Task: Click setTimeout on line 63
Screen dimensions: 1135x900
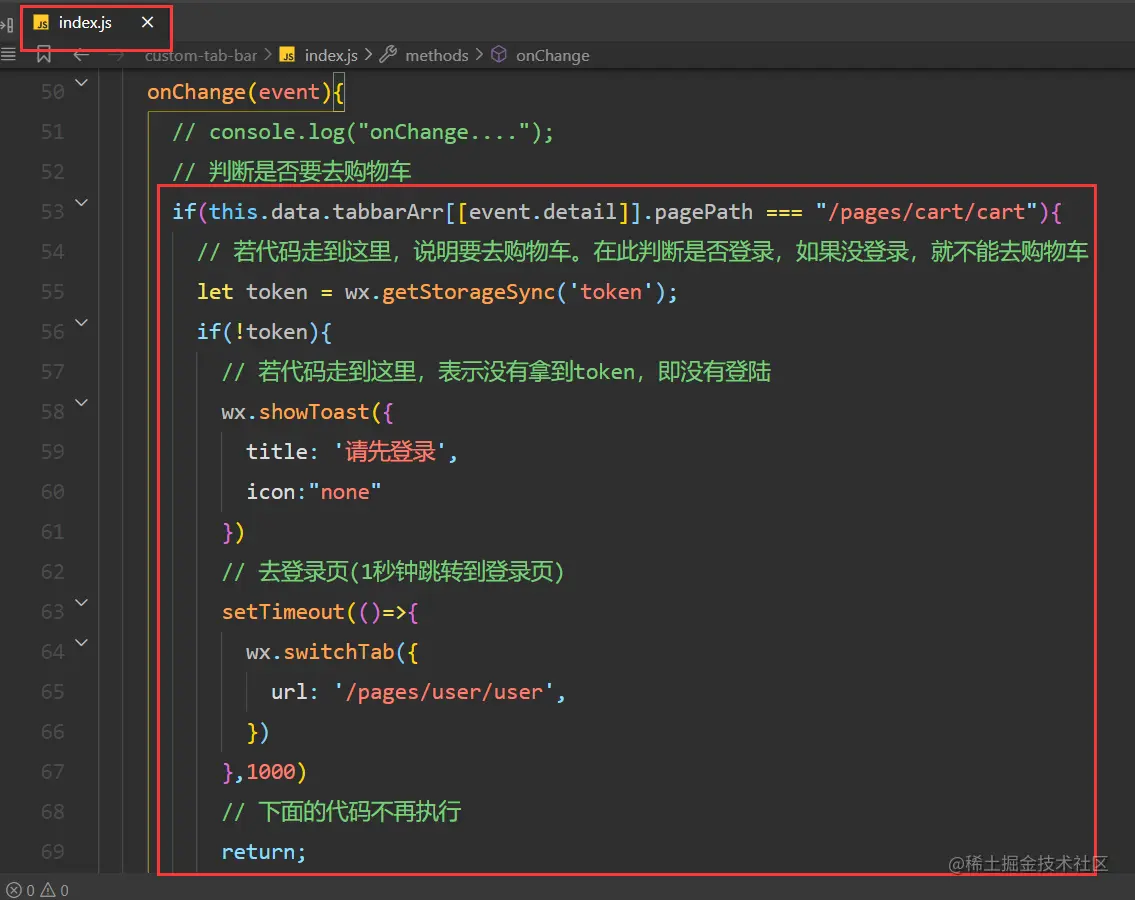Action: pos(283,612)
